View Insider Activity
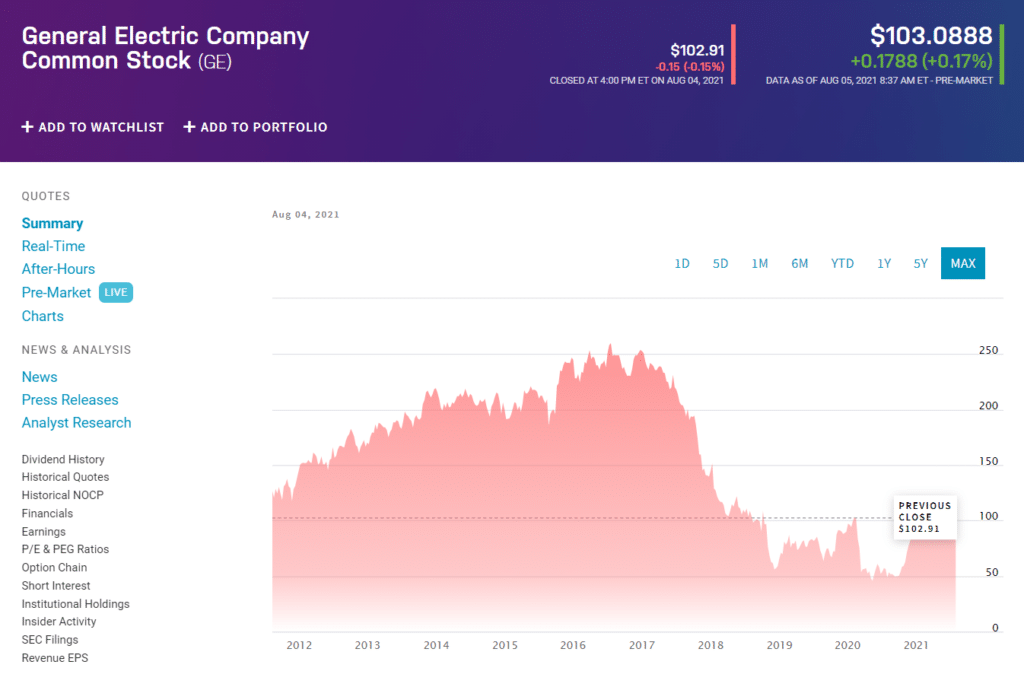Screen dimensions: 1024x687 [59, 622]
